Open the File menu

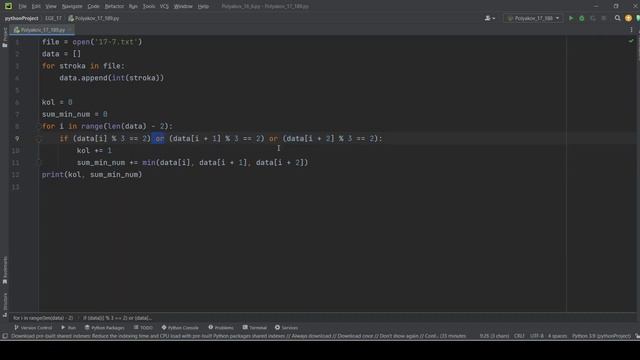pos(22,6)
